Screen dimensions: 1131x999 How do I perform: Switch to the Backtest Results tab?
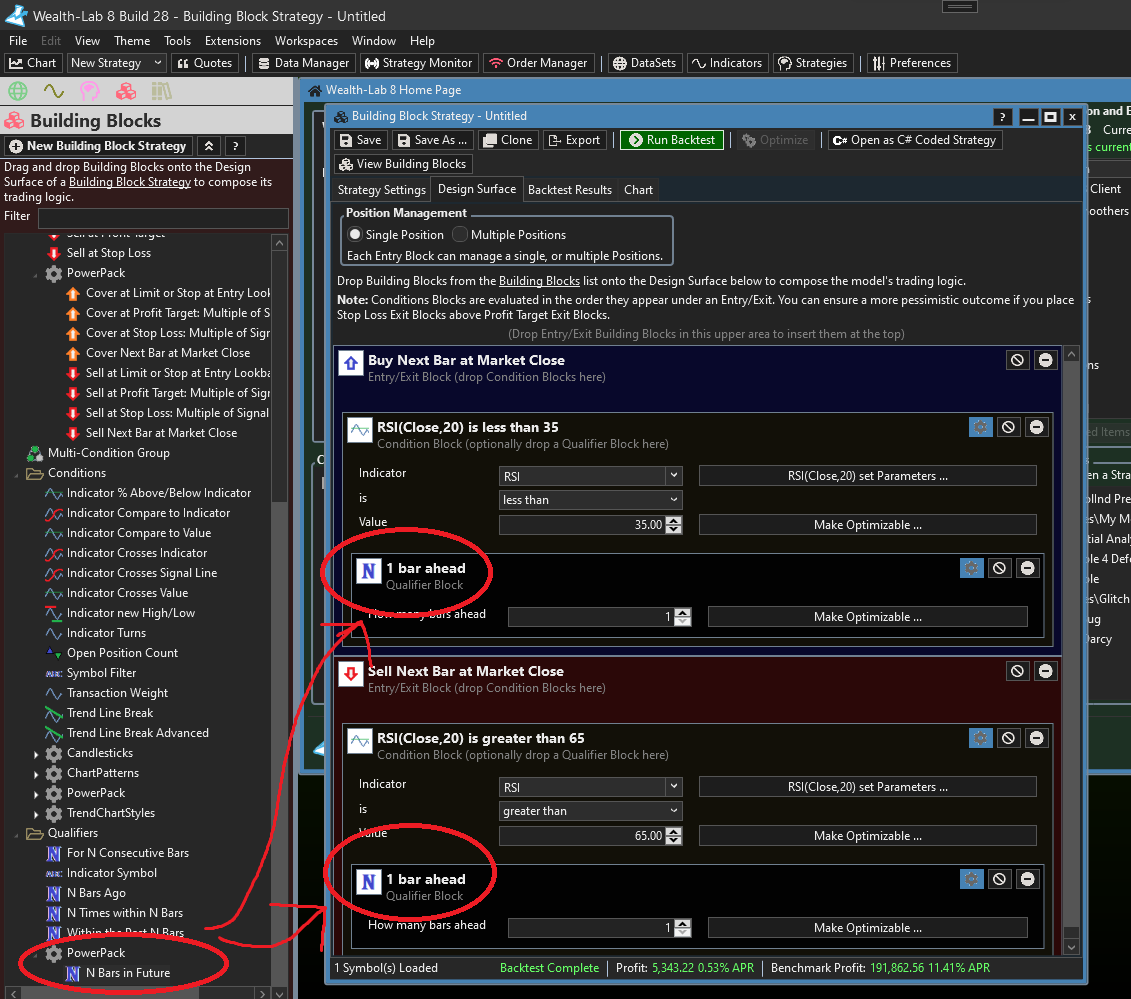[569, 190]
